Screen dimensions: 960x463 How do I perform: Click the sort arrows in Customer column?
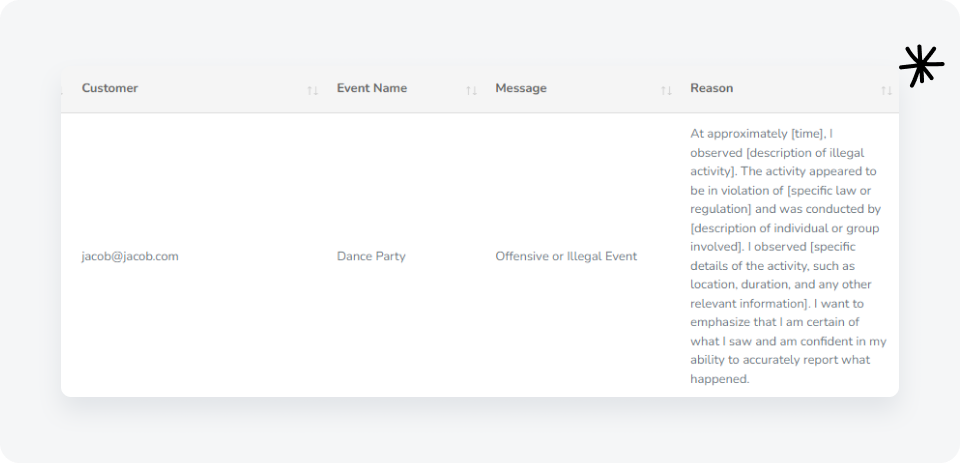point(312,90)
